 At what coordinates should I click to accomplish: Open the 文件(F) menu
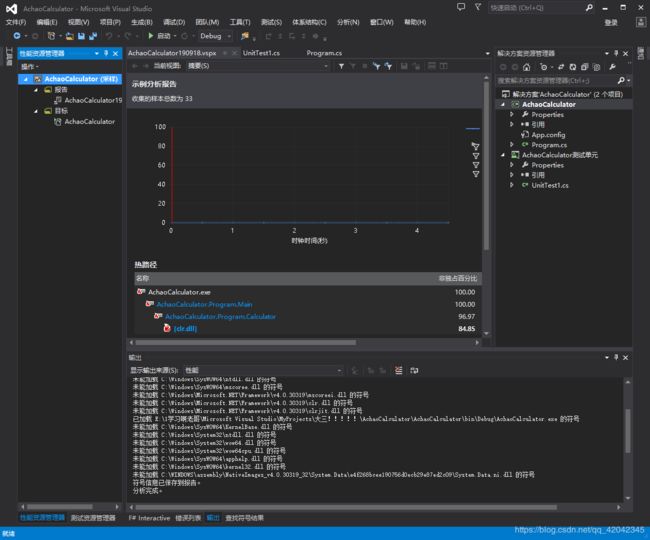[x=16, y=22]
